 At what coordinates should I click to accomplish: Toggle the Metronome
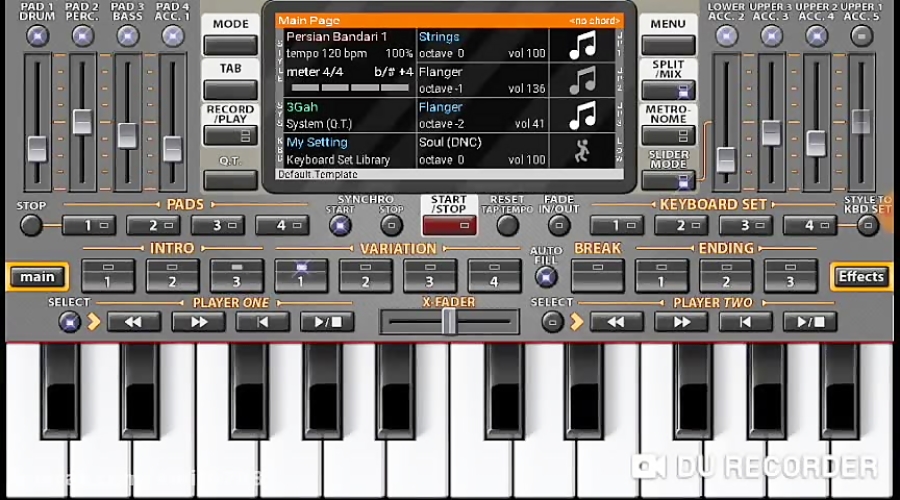[x=668, y=136]
